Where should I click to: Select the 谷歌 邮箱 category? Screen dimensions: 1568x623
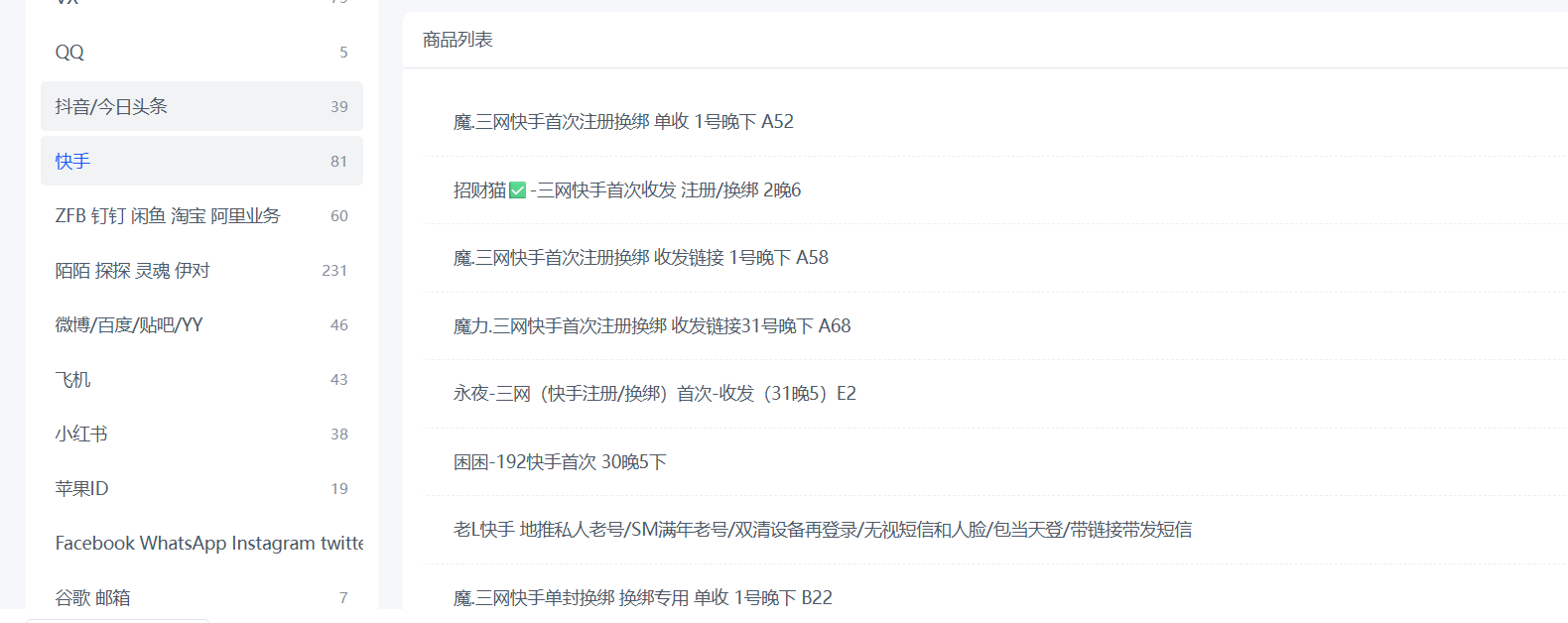pyautogui.click(x=201, y=597)
